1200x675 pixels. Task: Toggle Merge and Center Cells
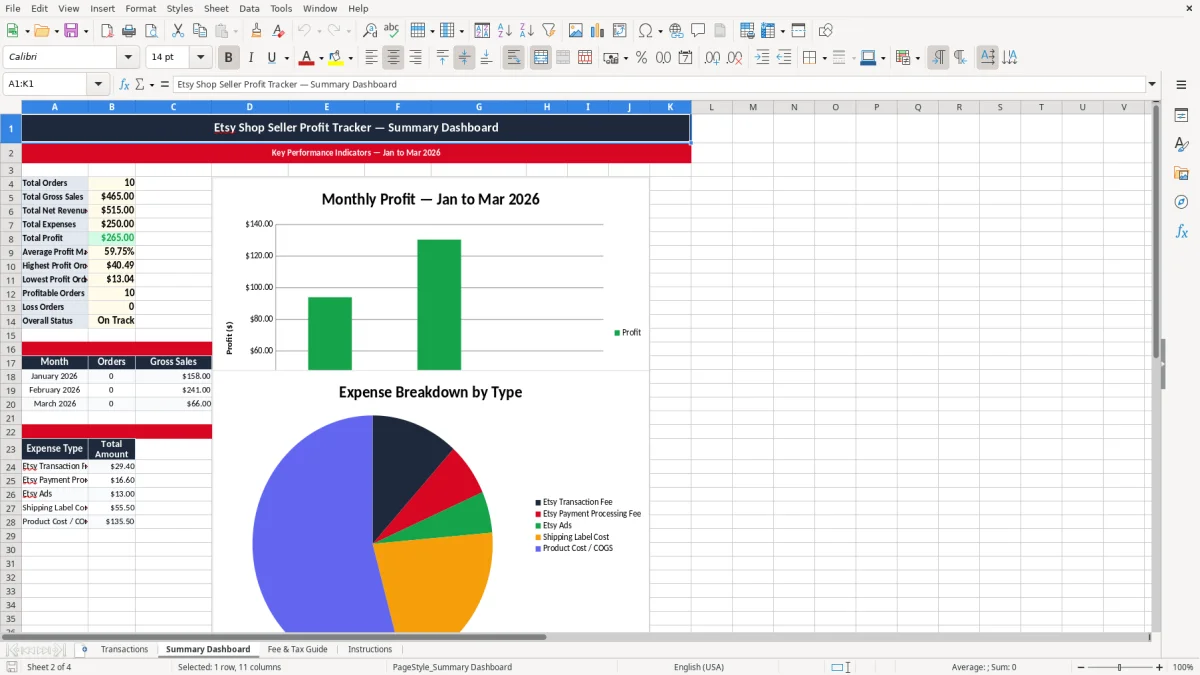click(541, 58)
